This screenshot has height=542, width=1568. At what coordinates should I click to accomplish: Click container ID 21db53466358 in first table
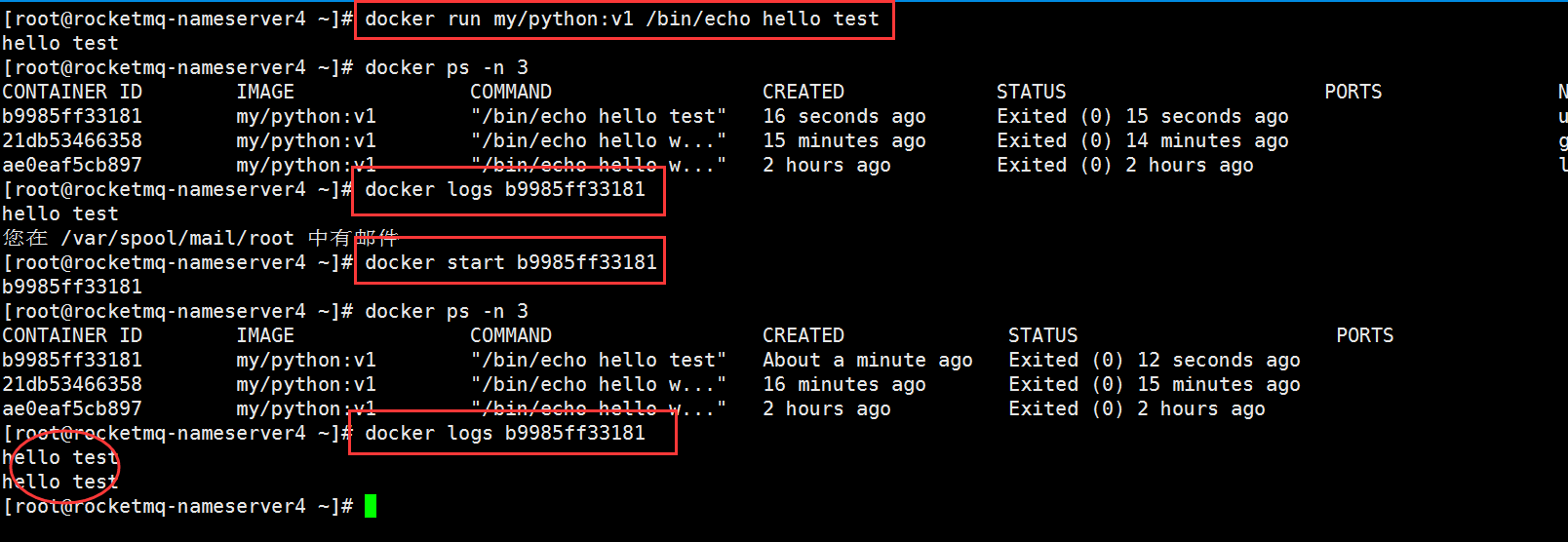72,140
